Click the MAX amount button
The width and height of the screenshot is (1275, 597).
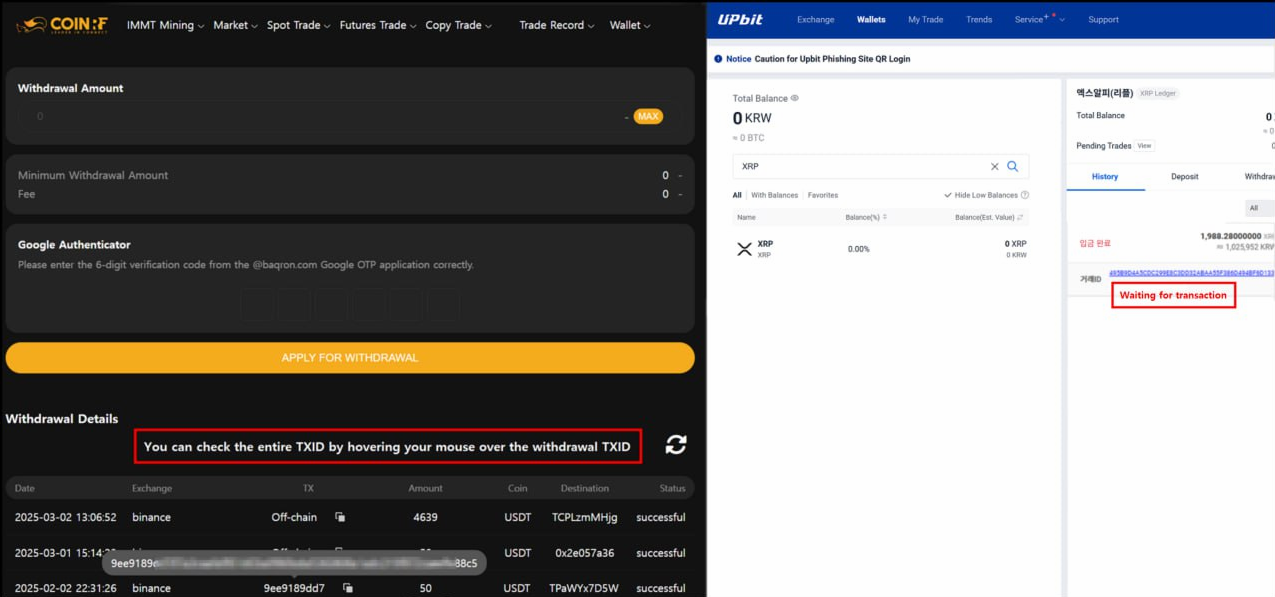(648, 117)
